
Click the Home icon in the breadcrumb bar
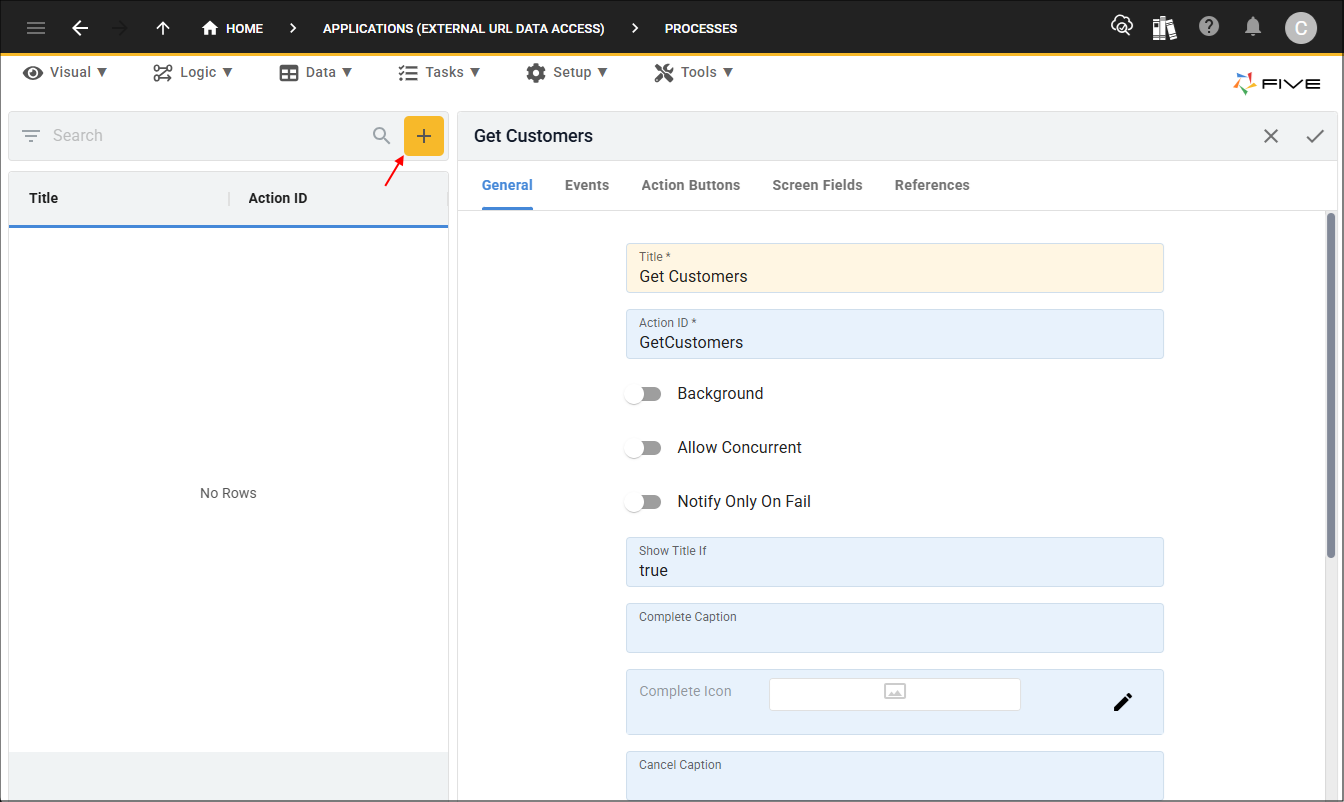[210, 28]
